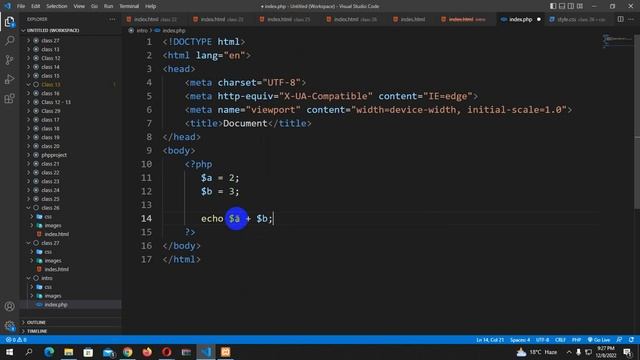640x360 pixels.
Task: Open the View menu
Action: 79,6
